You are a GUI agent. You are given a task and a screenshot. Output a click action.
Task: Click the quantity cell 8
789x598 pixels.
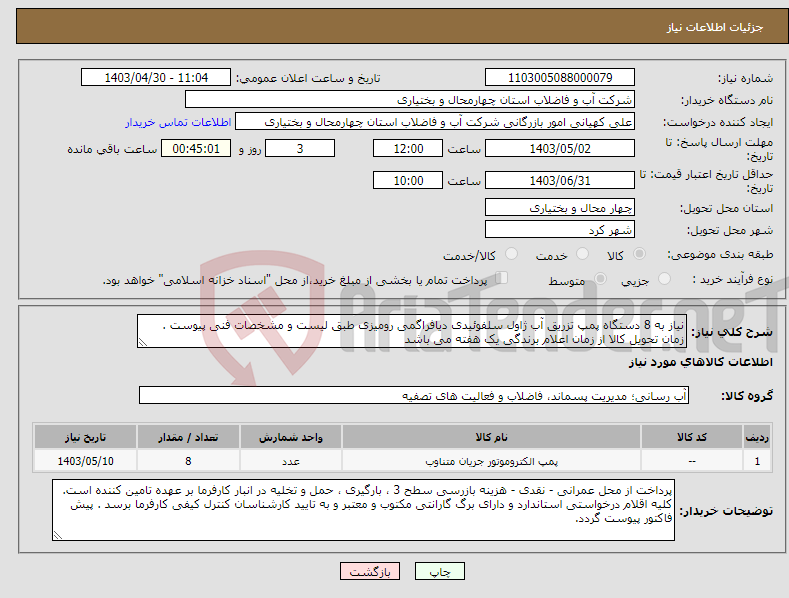188,461
